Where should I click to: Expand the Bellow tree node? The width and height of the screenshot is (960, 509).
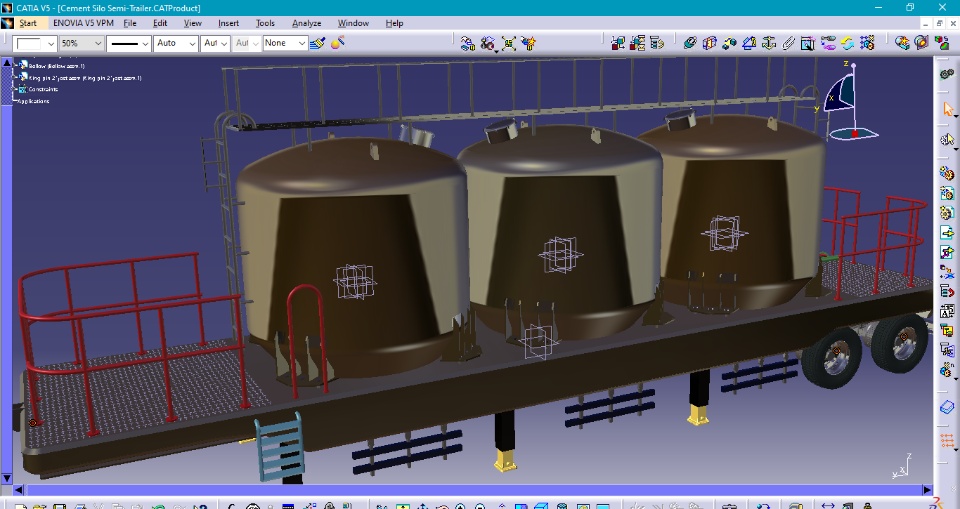[16, 66]
